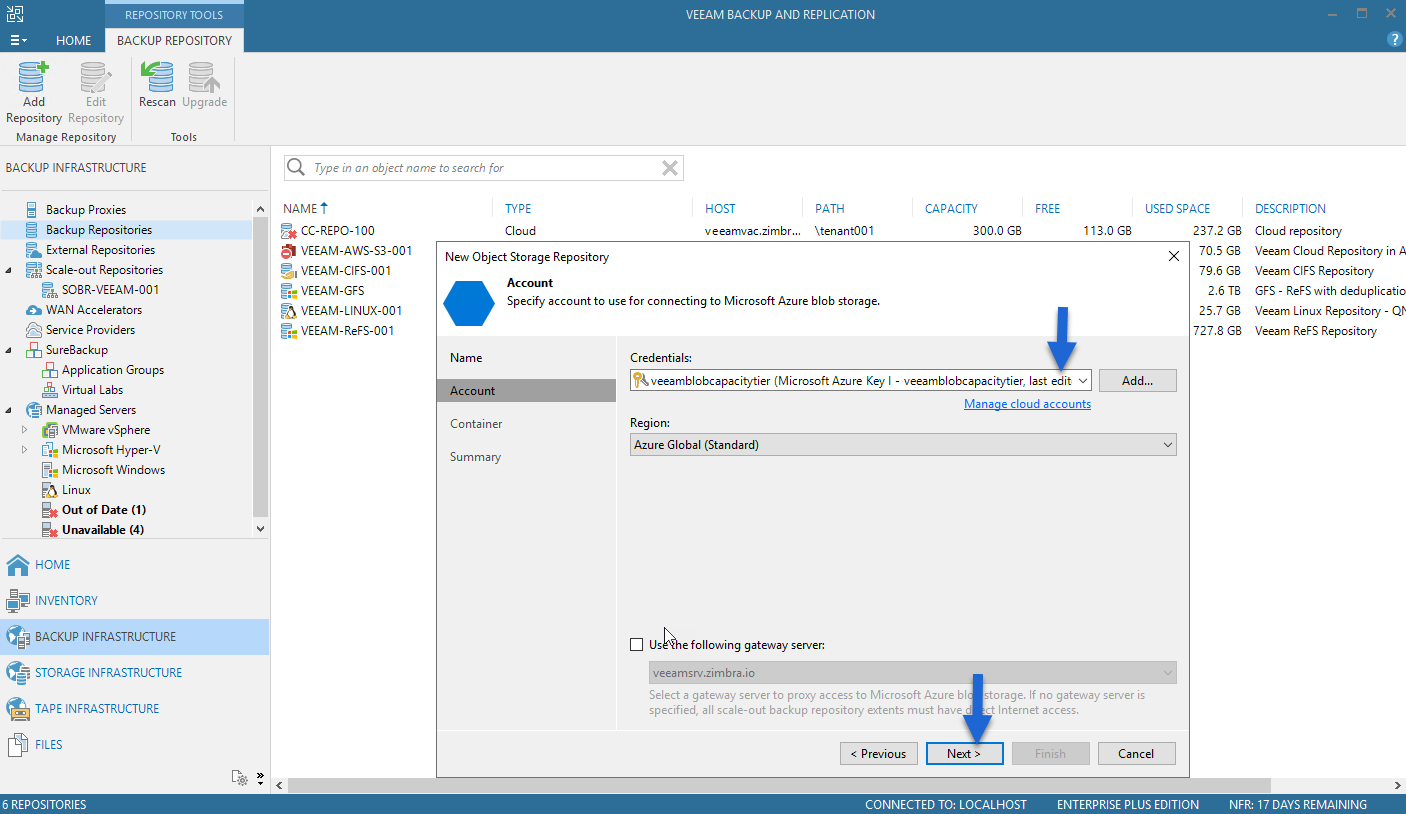The image size is (1406, 814).
Task: Select External Repositories in the tree
Action: coord(100,250)
